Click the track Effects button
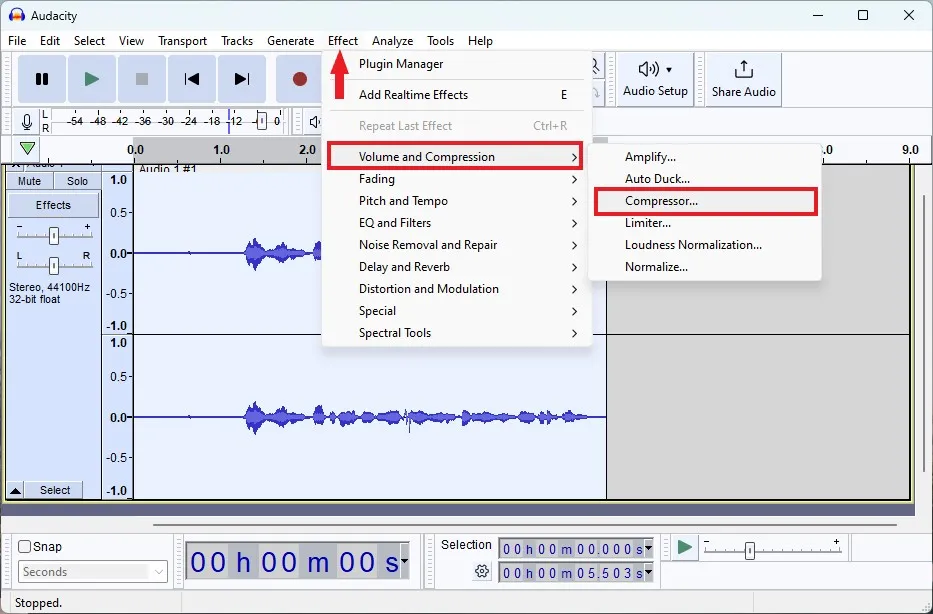Image resolution: width=933 pixels, height=614 pixels. coord(53,205)
